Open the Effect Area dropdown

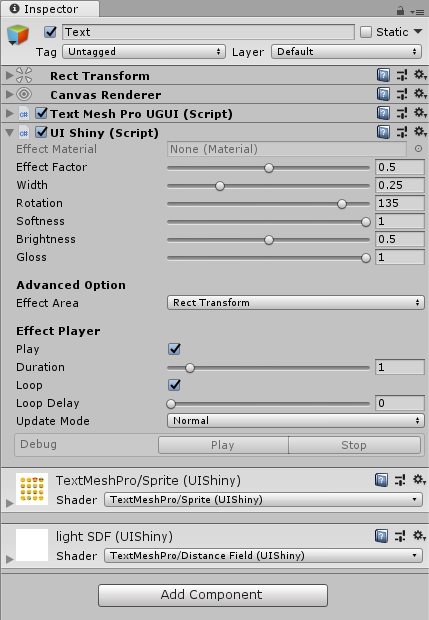pyautogui.click(x=296, y=303)
